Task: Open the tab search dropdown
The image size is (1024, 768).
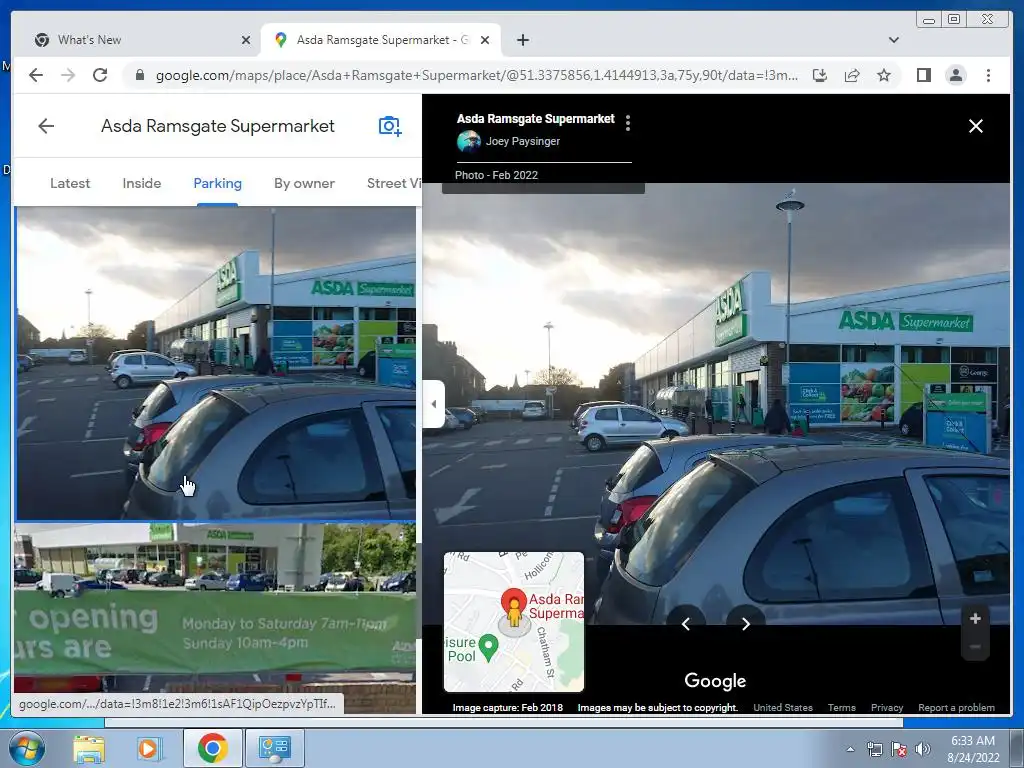Action: (x=893, y=40)
